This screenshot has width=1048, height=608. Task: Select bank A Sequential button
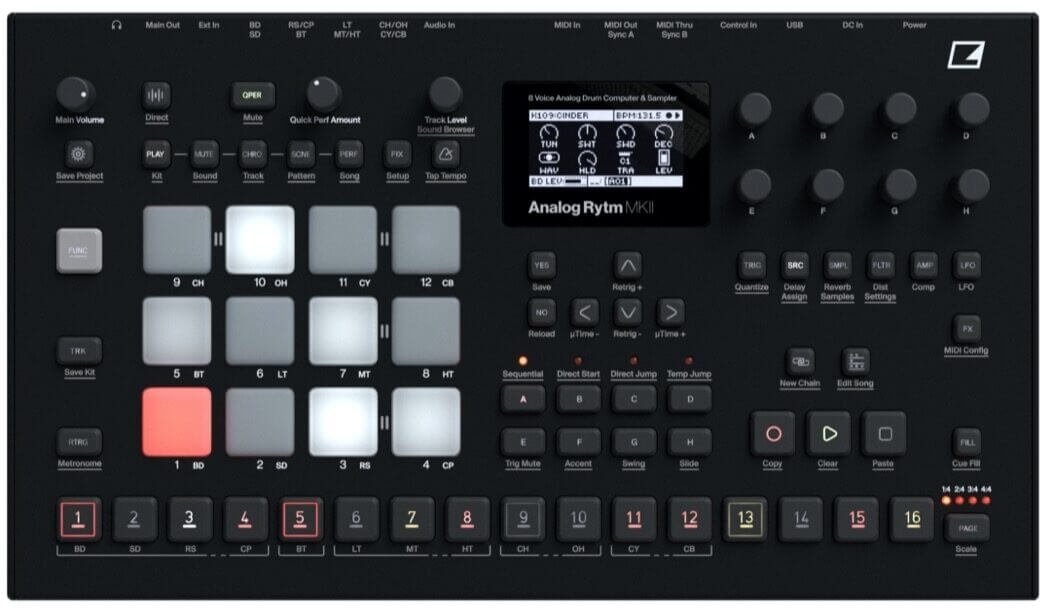pyautogui.click(x=523, y=399)
